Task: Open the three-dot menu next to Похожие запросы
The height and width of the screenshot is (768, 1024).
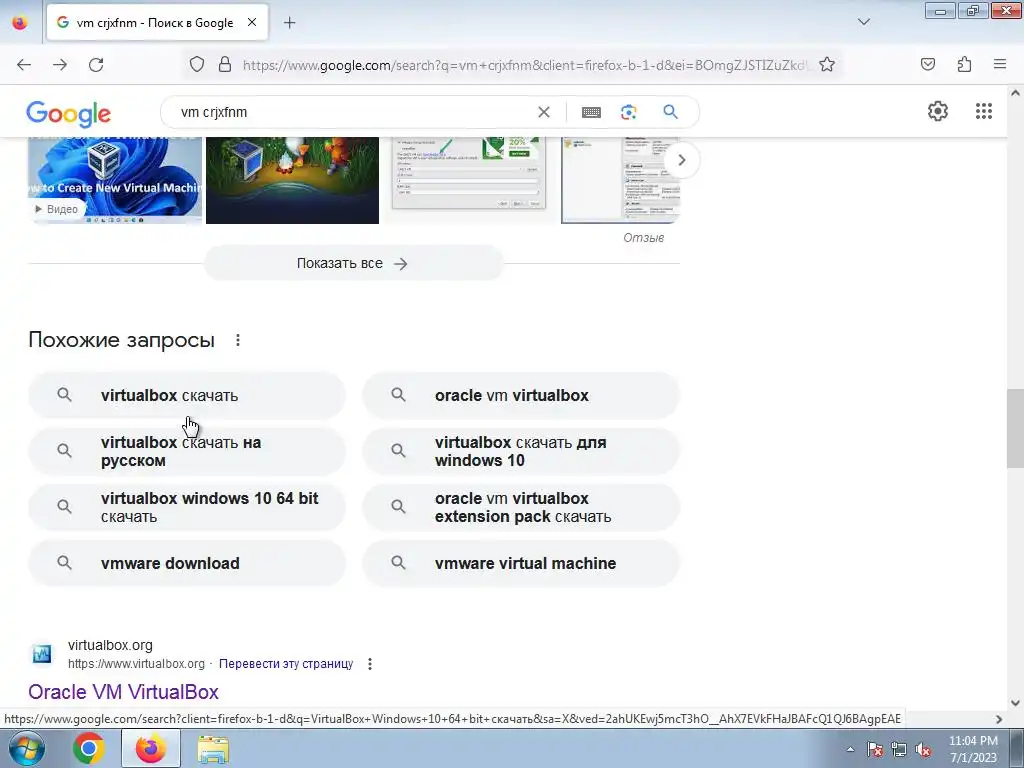Action: click(x=238, y=340)
